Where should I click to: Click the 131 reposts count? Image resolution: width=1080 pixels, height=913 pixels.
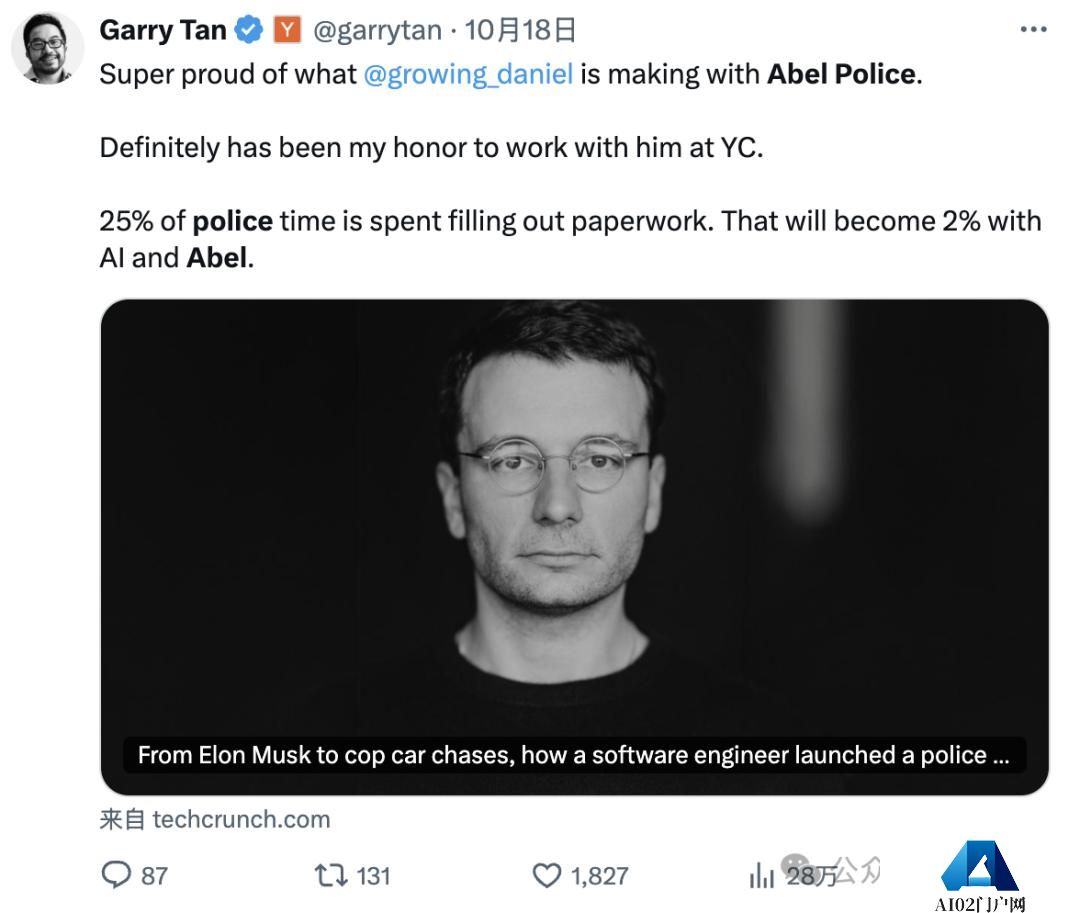[373, 876]
